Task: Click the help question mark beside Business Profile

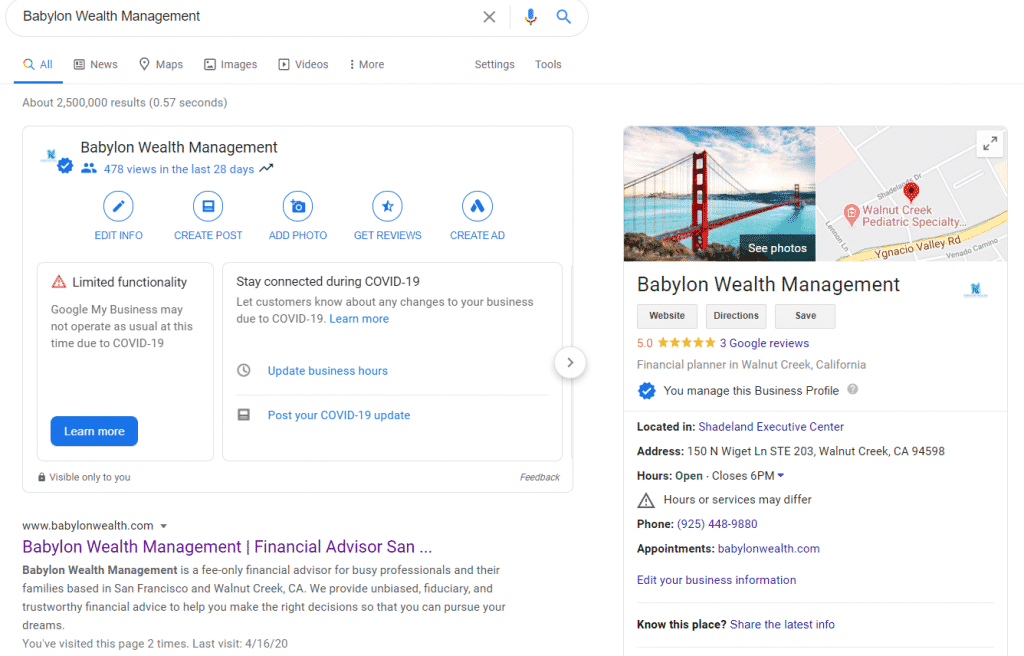Action: tap(852, 389)
